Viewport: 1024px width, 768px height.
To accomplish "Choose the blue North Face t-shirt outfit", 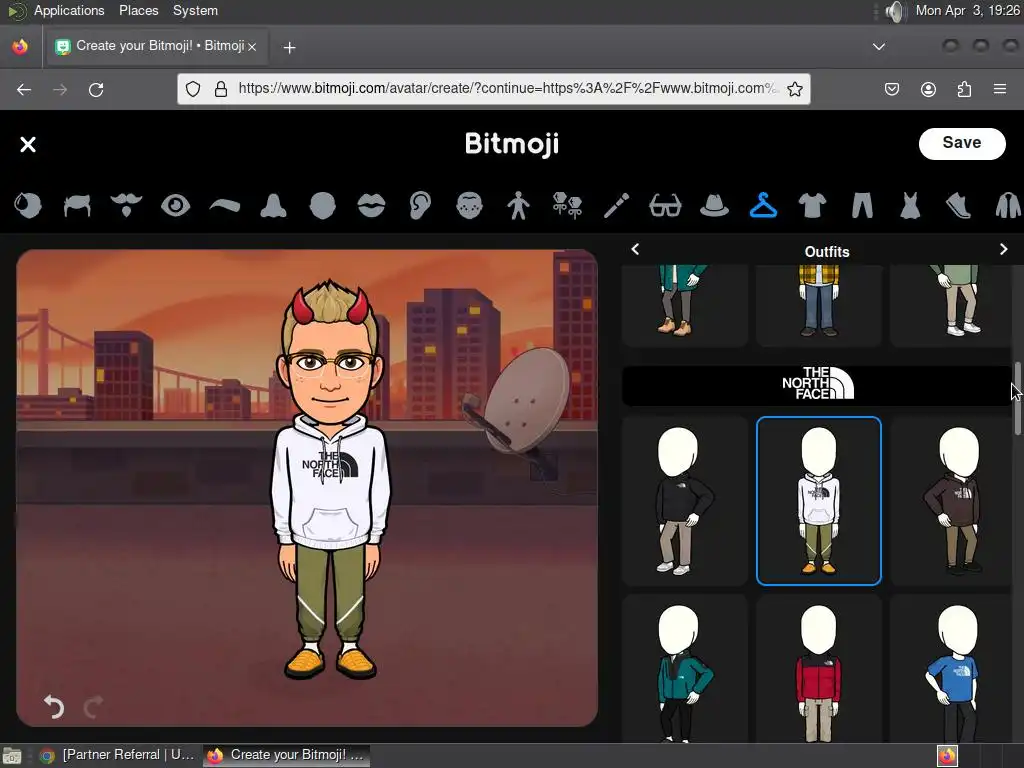I will 951,669.
